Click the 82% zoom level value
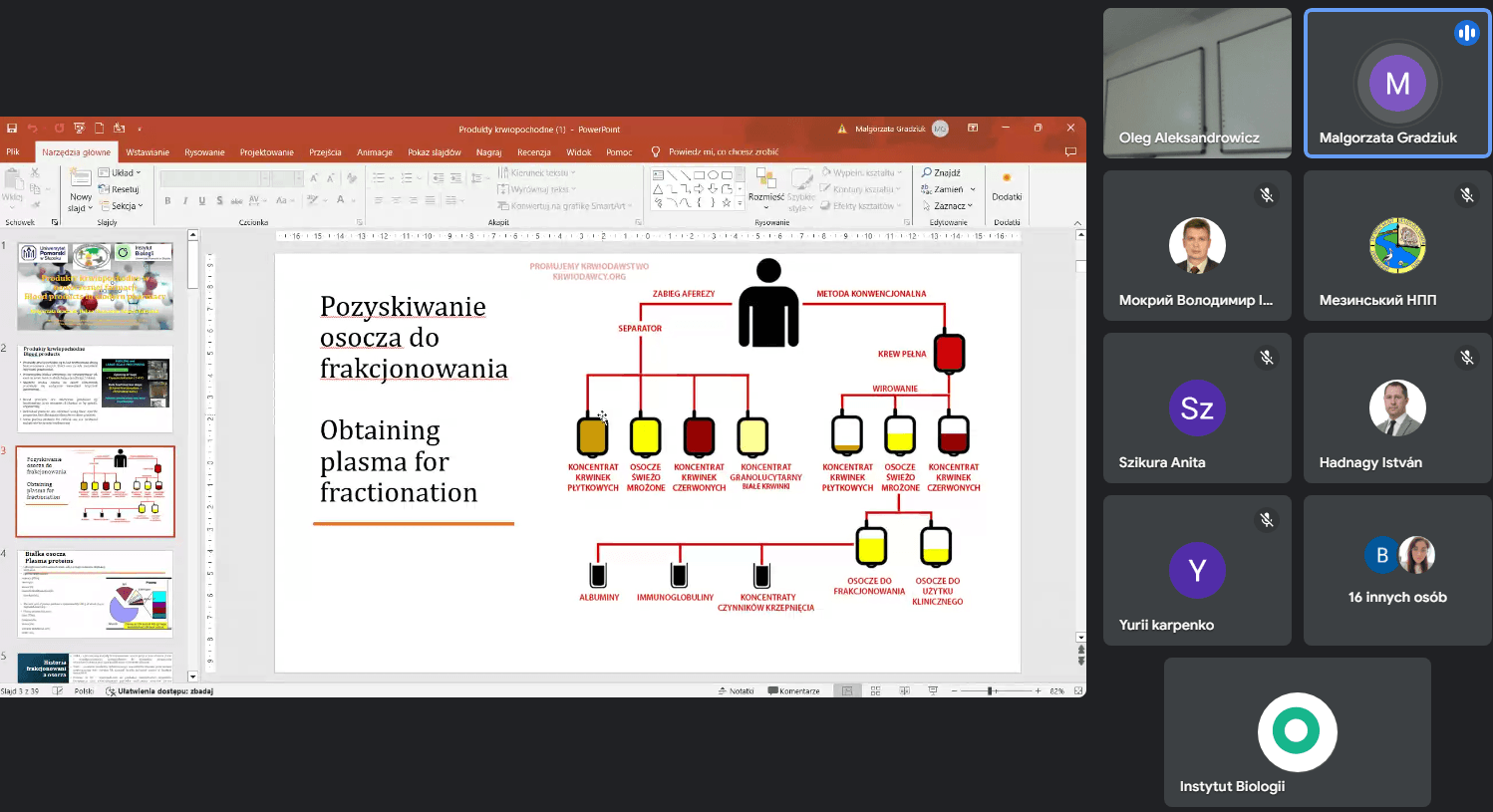 click(x=1056, y=690)
